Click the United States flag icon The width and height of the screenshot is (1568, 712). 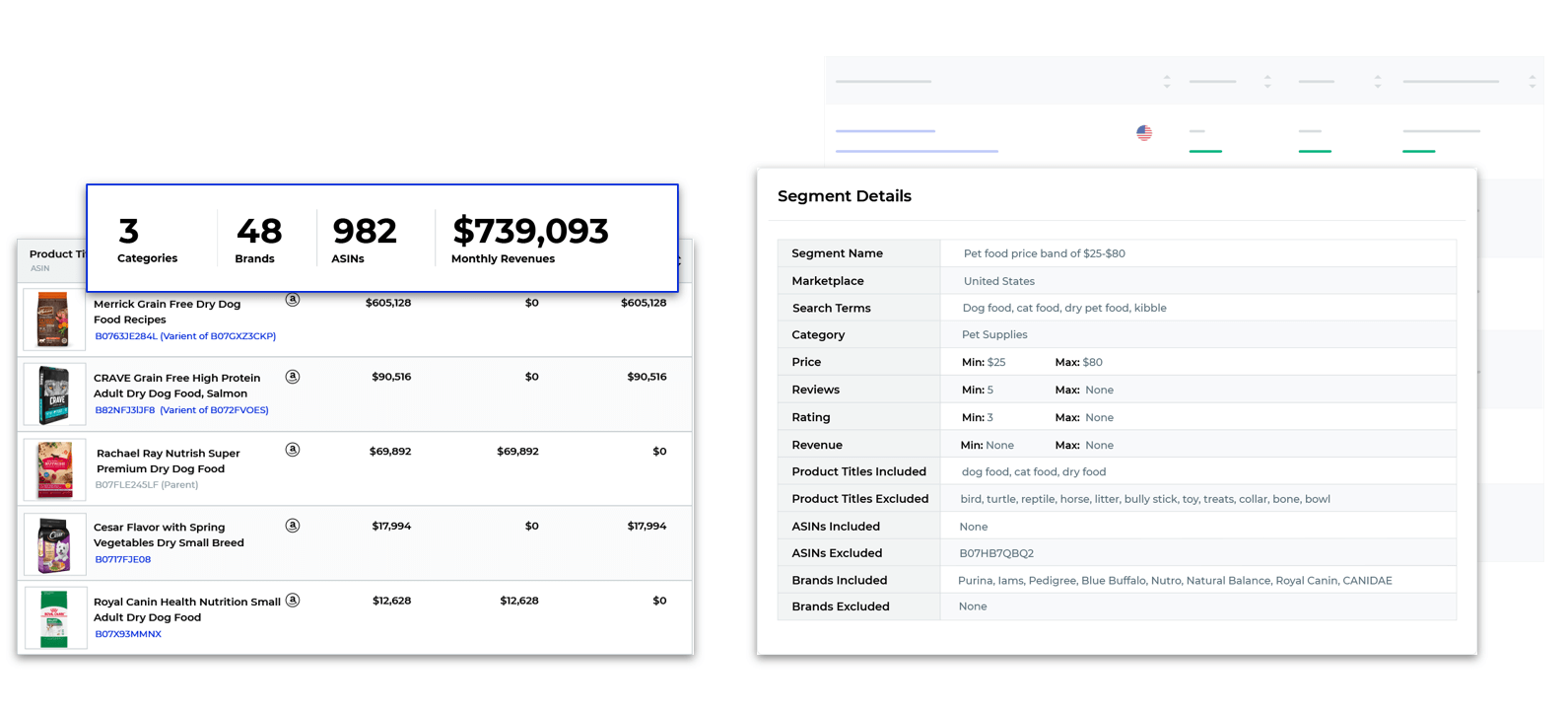(1144, 132)
